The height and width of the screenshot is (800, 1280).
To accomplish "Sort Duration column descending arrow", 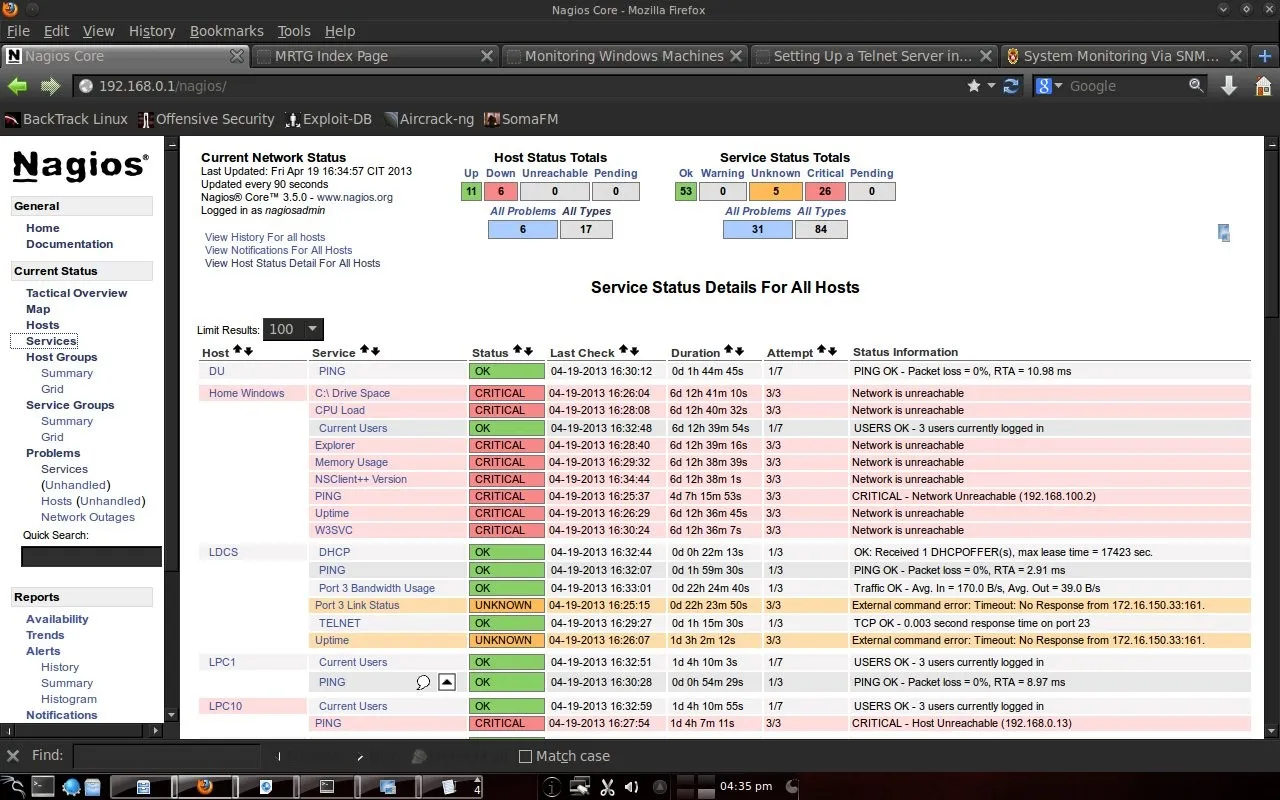I will [x=739, y=351].
